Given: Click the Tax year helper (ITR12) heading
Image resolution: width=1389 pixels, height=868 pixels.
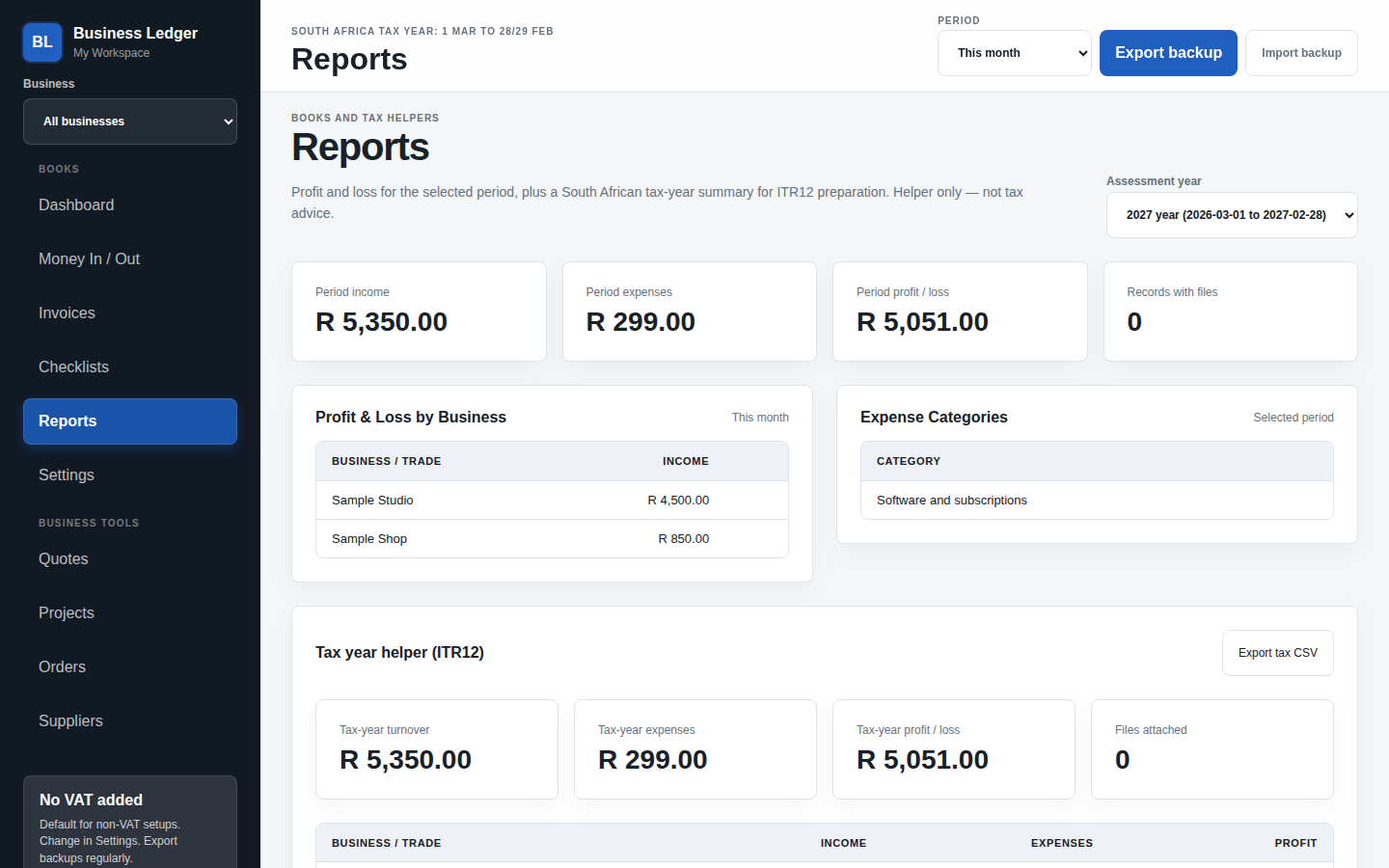Looking at the screenshot, I should coord(399,653).
